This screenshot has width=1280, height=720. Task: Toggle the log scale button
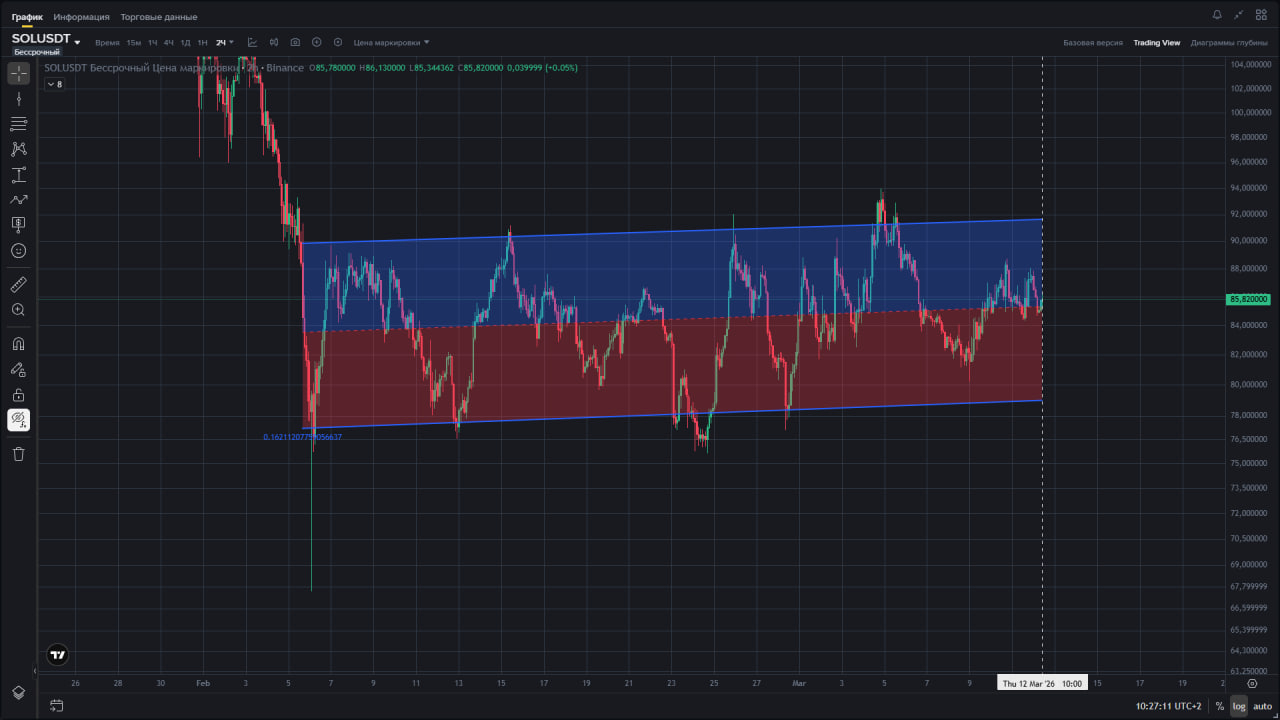pos(1239,706)
